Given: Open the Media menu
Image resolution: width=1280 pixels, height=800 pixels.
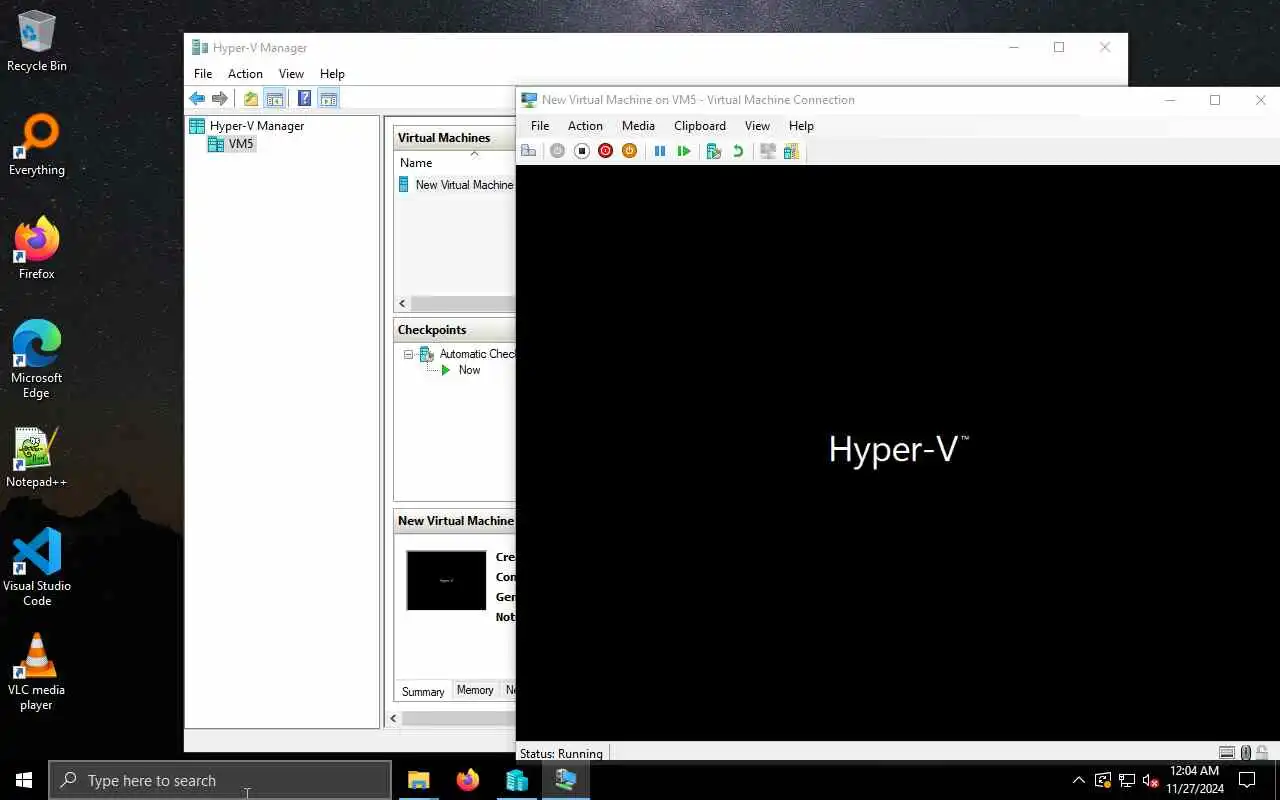Looking at the screenshot, I should pyautogui.click(x=638, y=126).
